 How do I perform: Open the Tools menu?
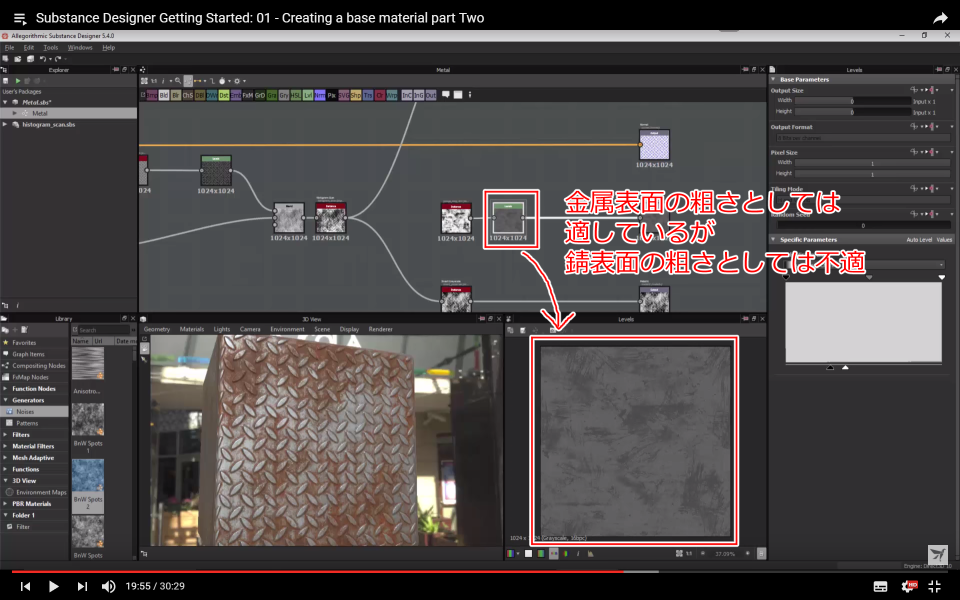pyautogui.click(x=51, y=47)
